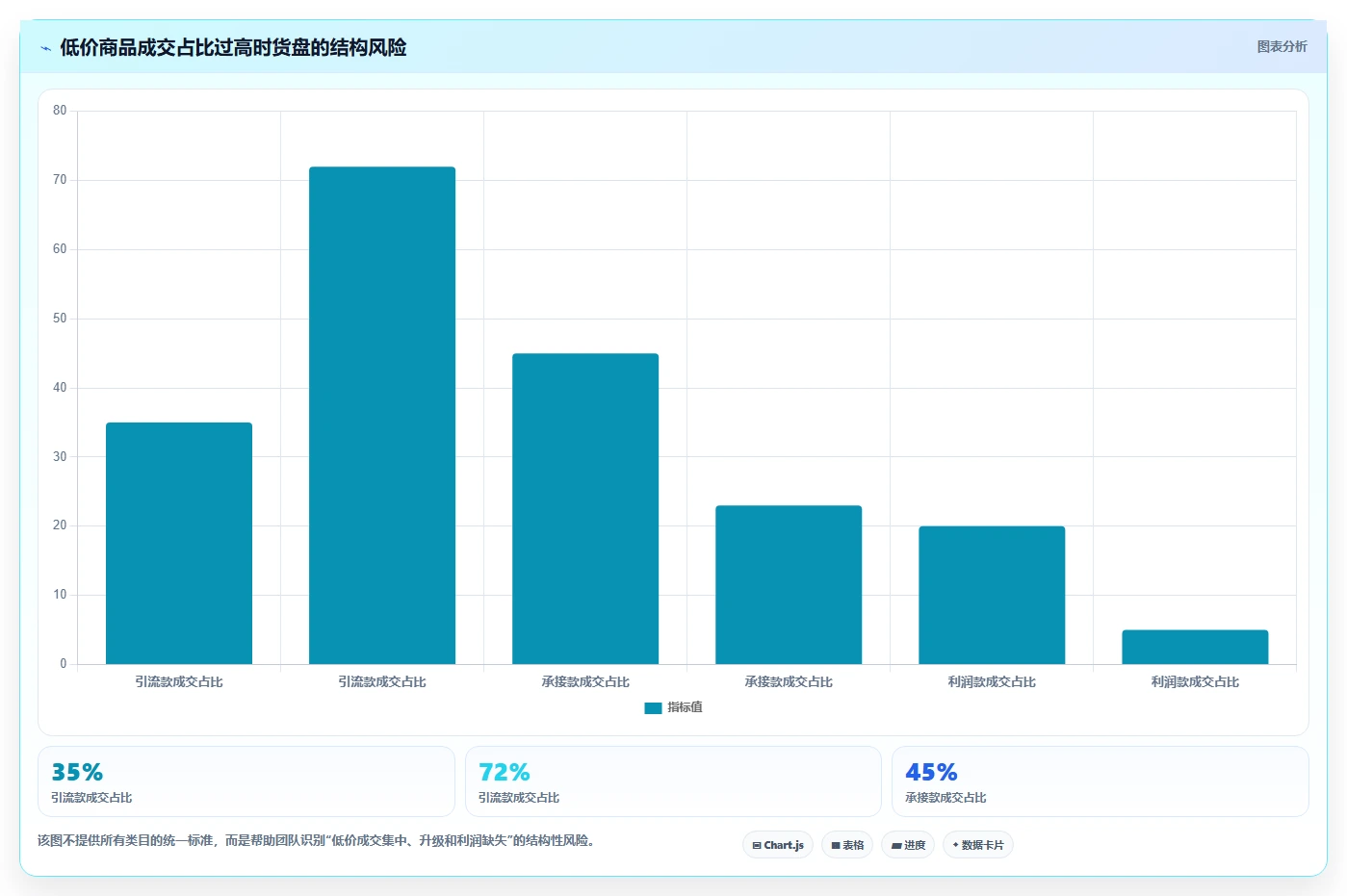Open the 72% 引流款成交占比 data card
Viewport: 1347px width, 896px height.
coord(673,781)
